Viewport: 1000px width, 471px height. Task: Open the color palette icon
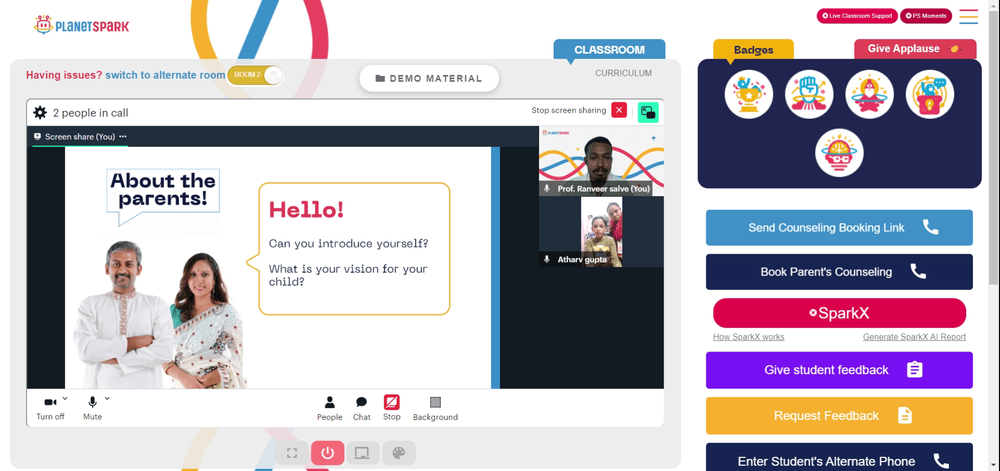click(x=399, y=453)
